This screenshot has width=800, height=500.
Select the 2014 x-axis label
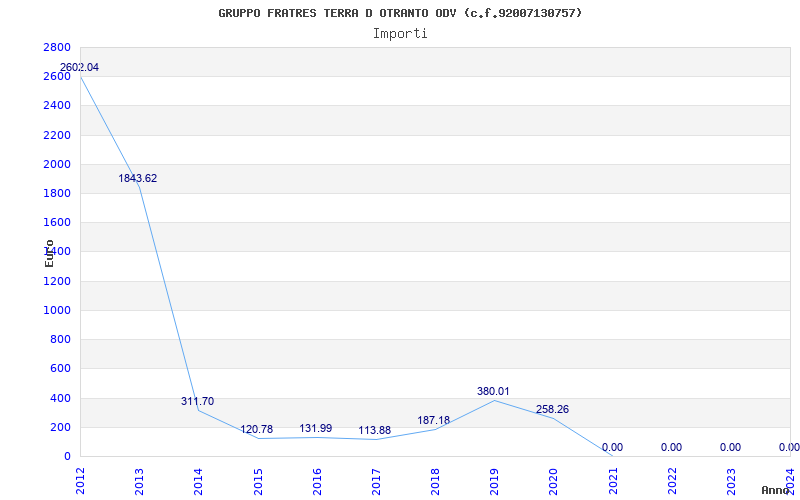(198, 481)
